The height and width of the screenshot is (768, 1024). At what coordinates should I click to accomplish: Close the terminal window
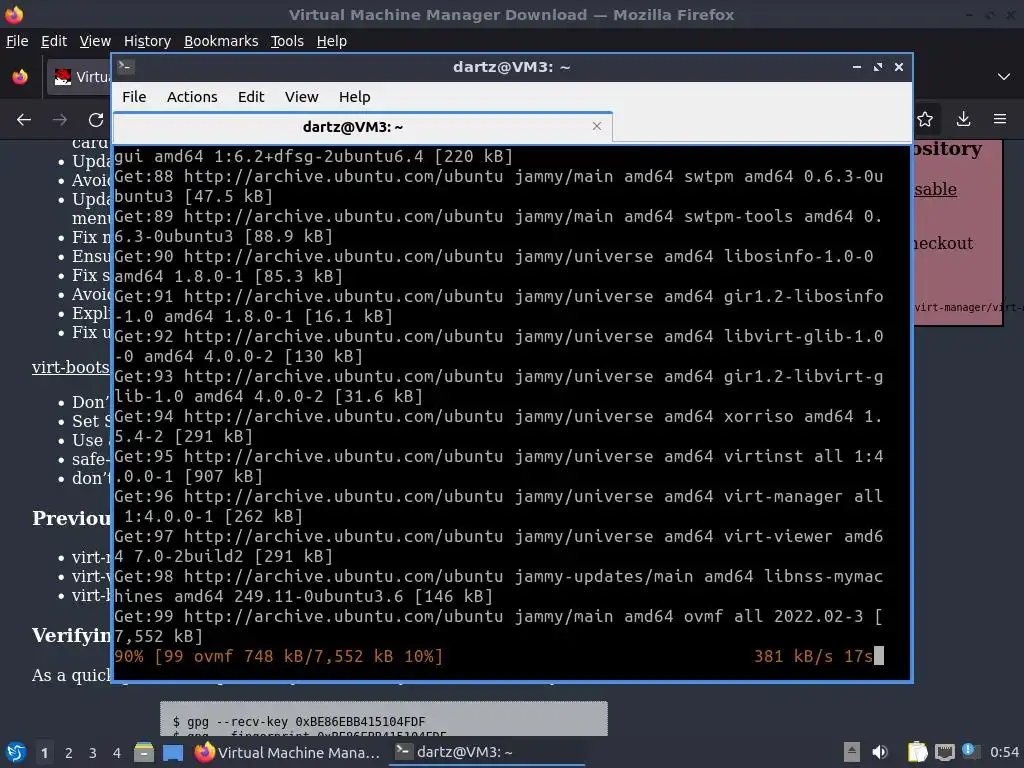pyautogui.click(x=899, y=67)
